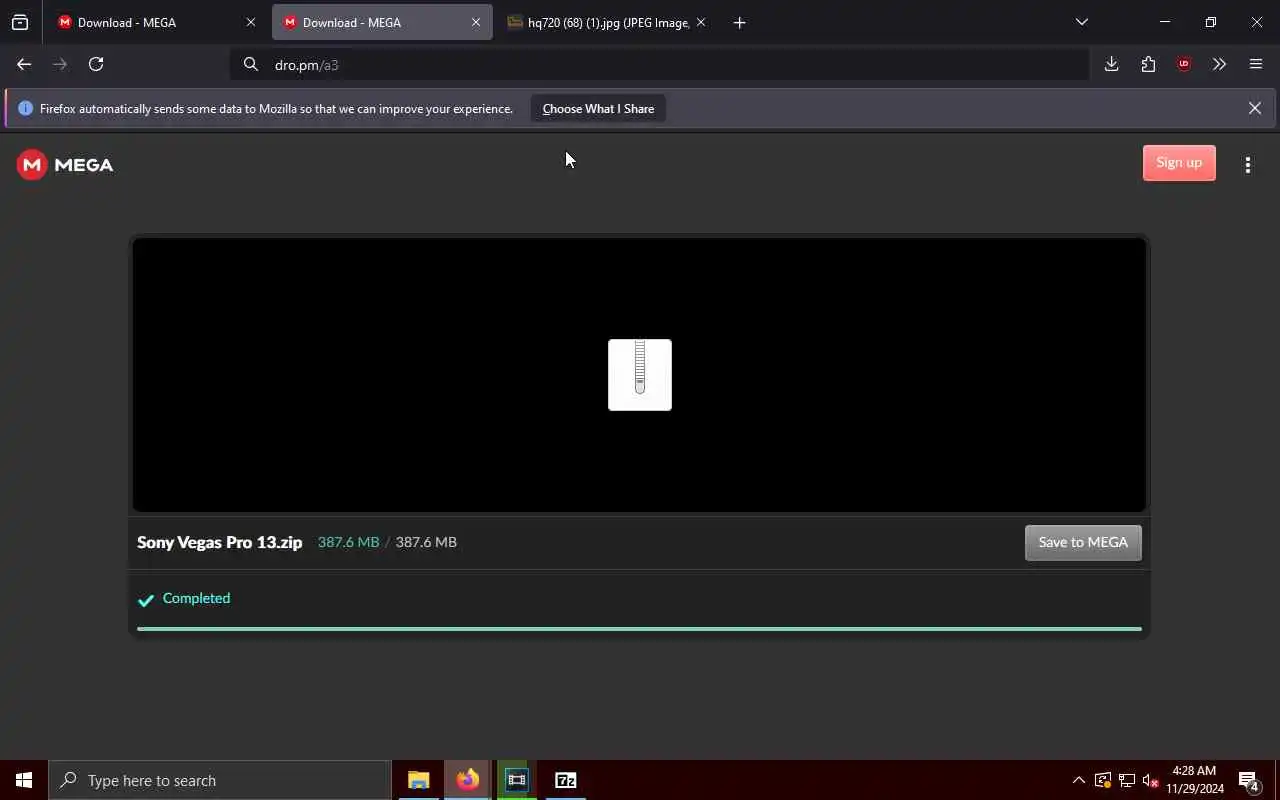Open a new browser tab
The image size is (1280, 800).
point(739,22)
